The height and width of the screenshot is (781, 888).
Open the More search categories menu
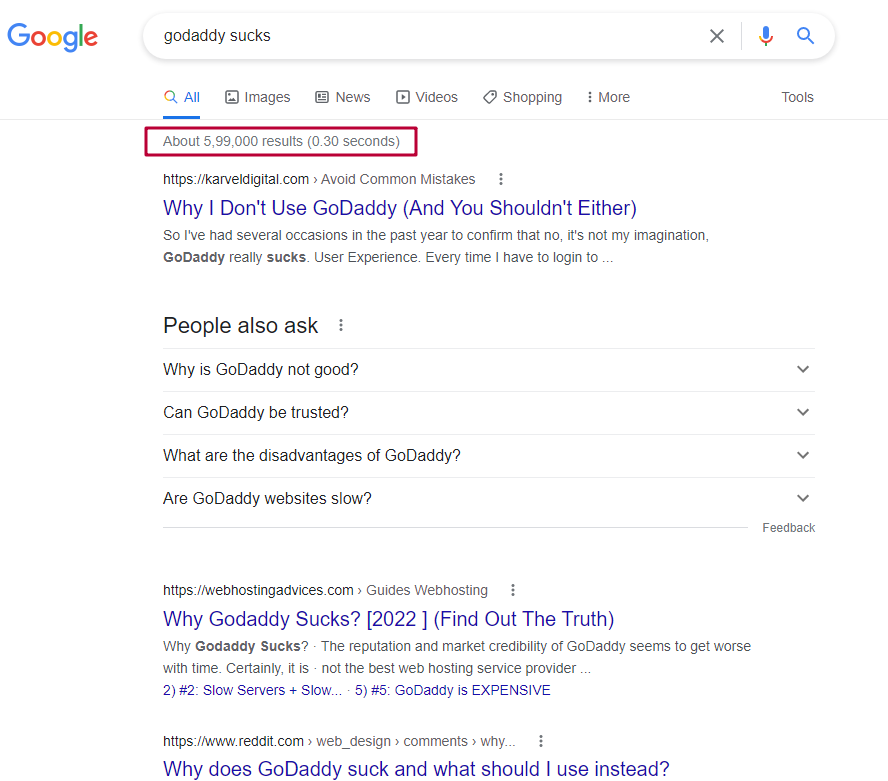click(x=607, y=97)
